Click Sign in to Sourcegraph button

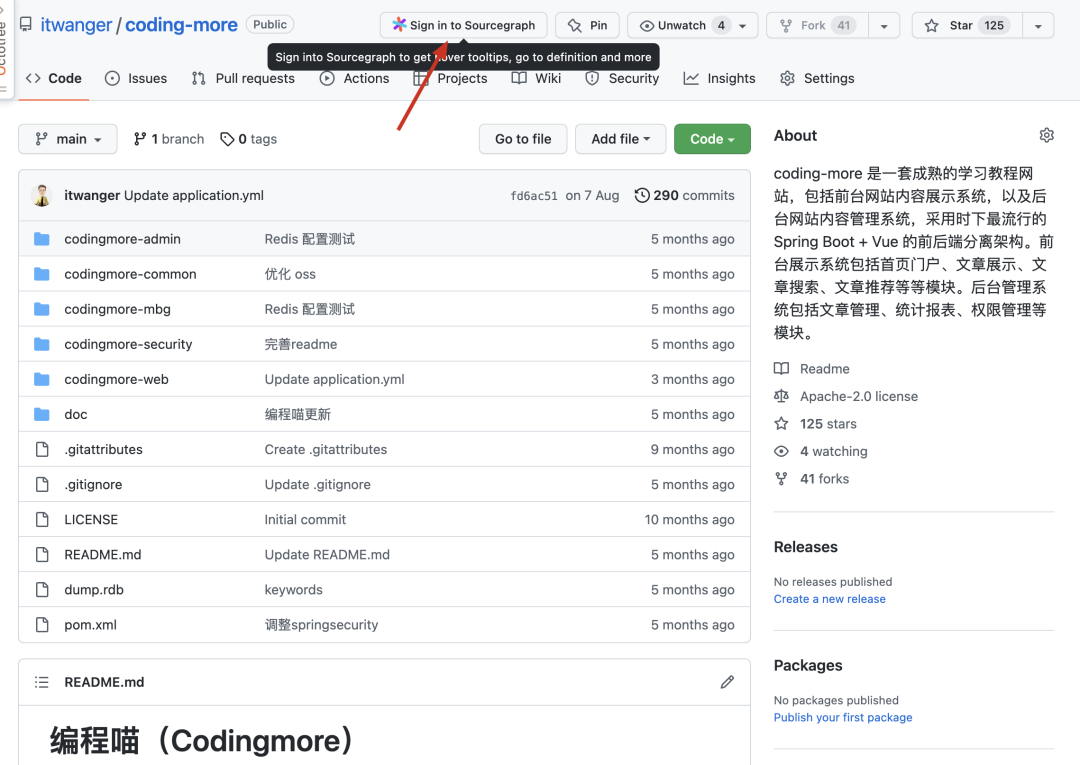pyautogui.click(x=464, y=25)
